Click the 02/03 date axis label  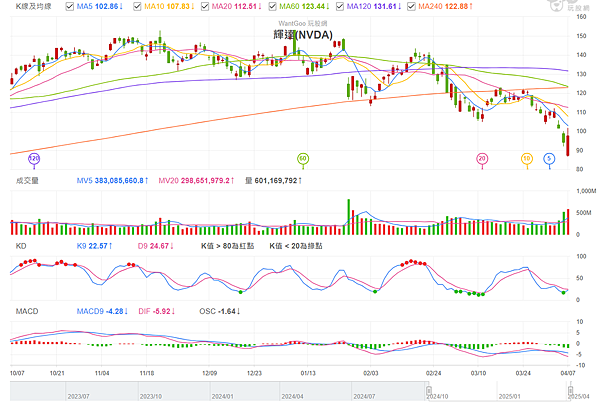[370, 373]
